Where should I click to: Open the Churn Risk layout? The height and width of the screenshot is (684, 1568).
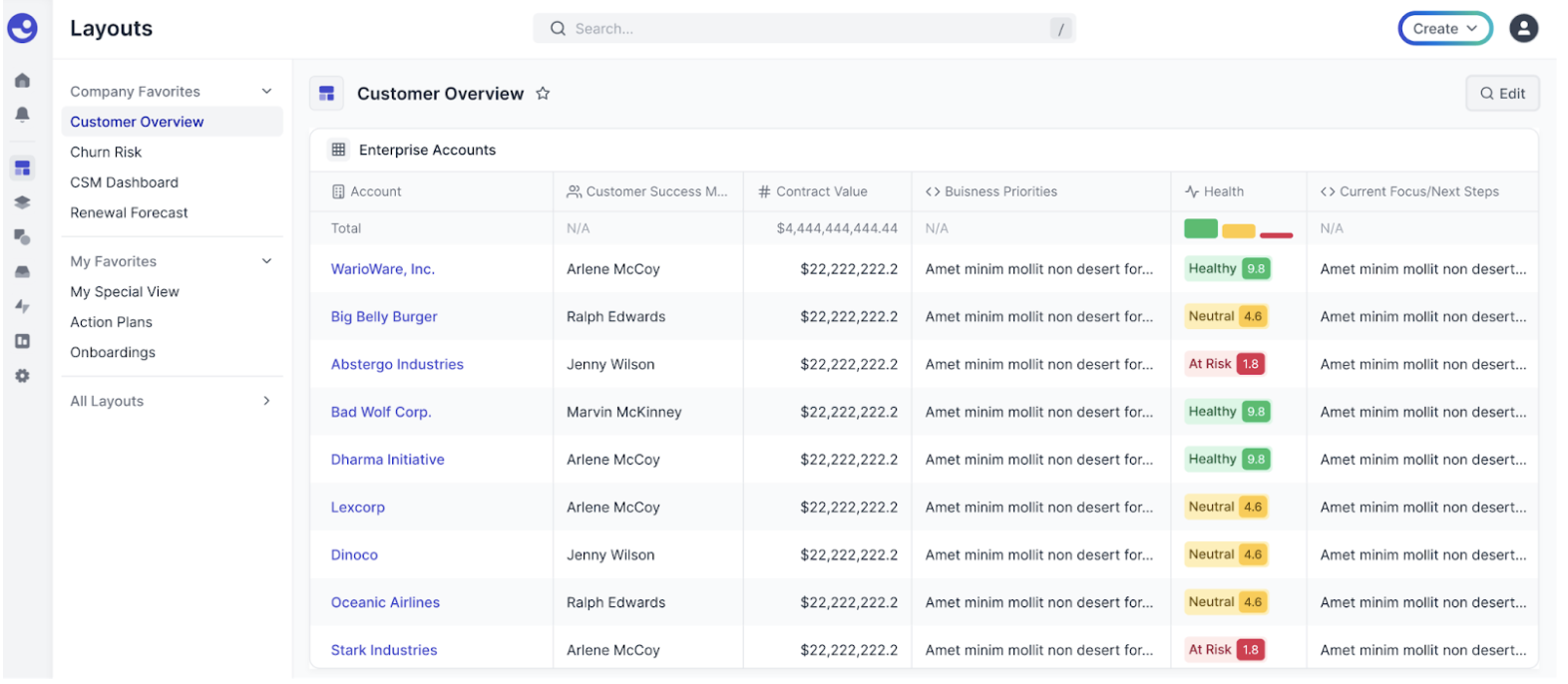point(106,152)
